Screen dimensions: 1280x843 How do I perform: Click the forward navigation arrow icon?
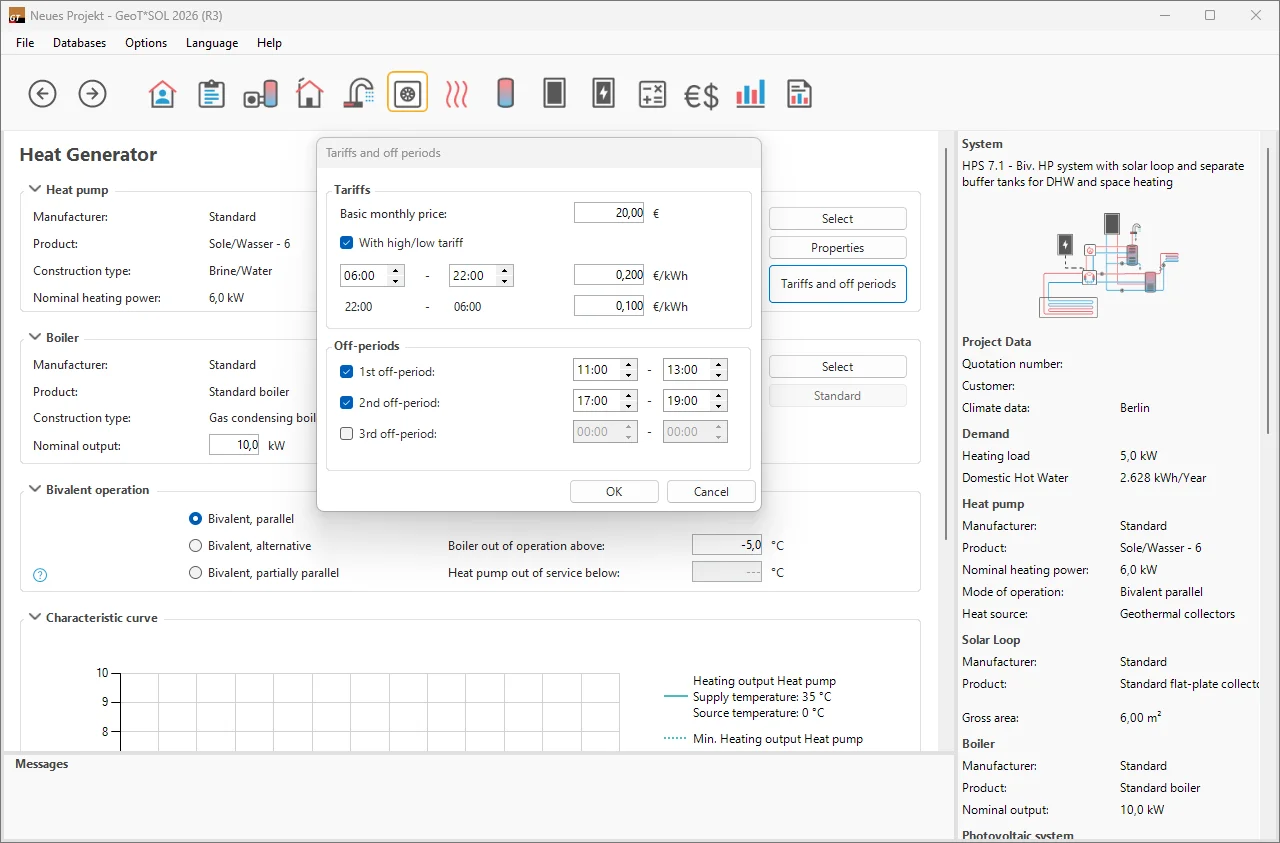click(92, 94)
